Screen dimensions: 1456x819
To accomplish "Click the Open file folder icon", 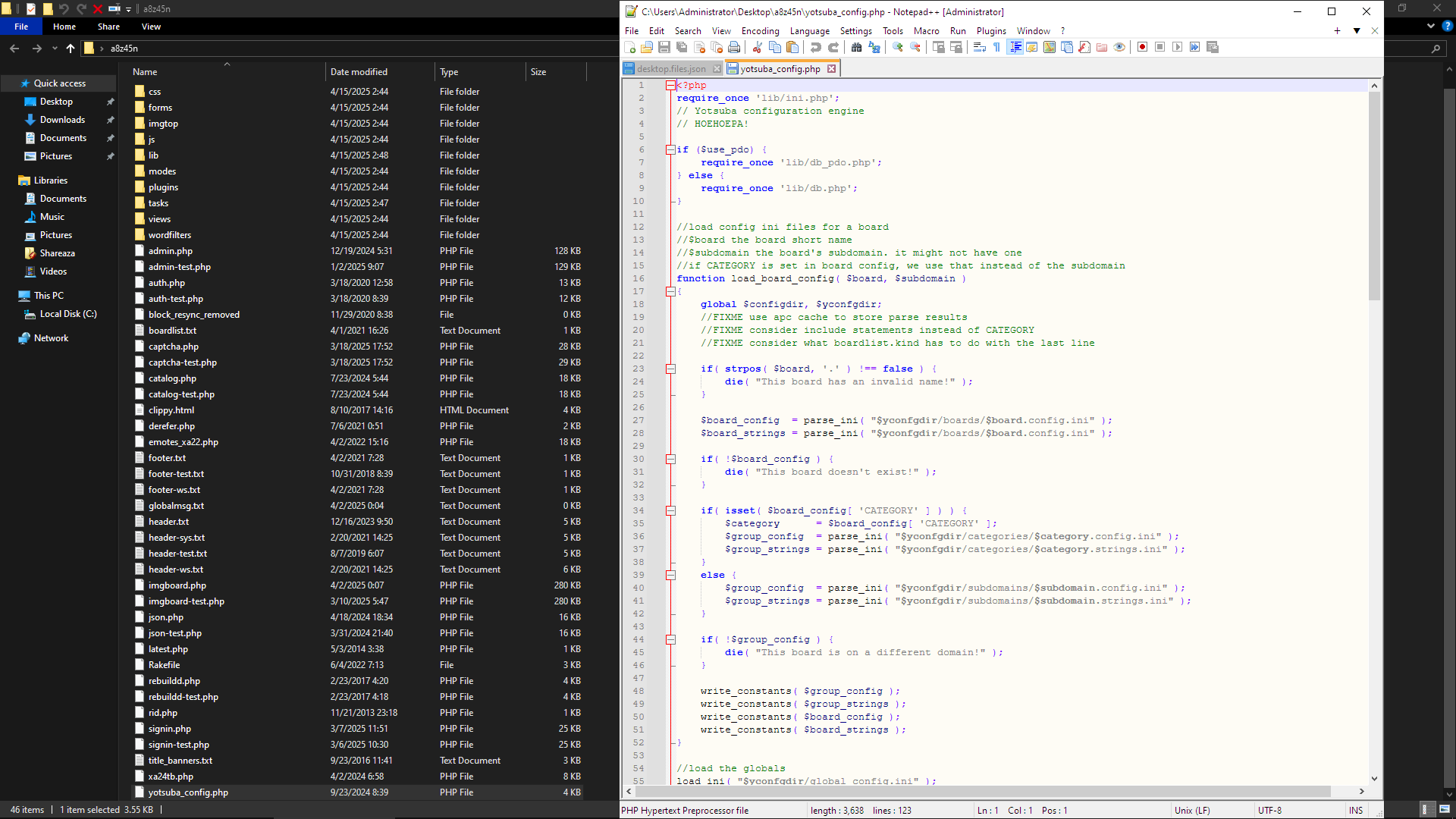I will click(x=647, y=47).
